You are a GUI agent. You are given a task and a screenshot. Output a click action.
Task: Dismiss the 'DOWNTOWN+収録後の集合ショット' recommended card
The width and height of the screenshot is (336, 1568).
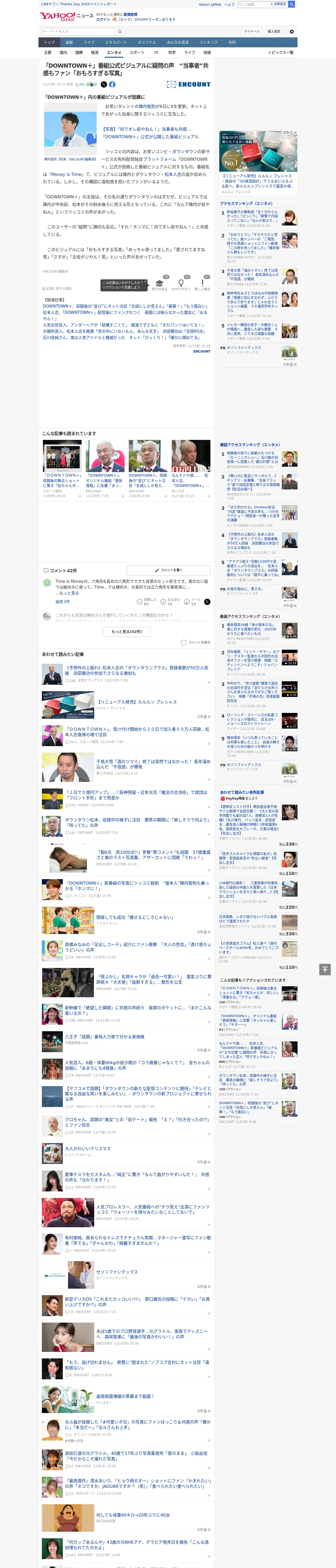click(x=79, y=496)
